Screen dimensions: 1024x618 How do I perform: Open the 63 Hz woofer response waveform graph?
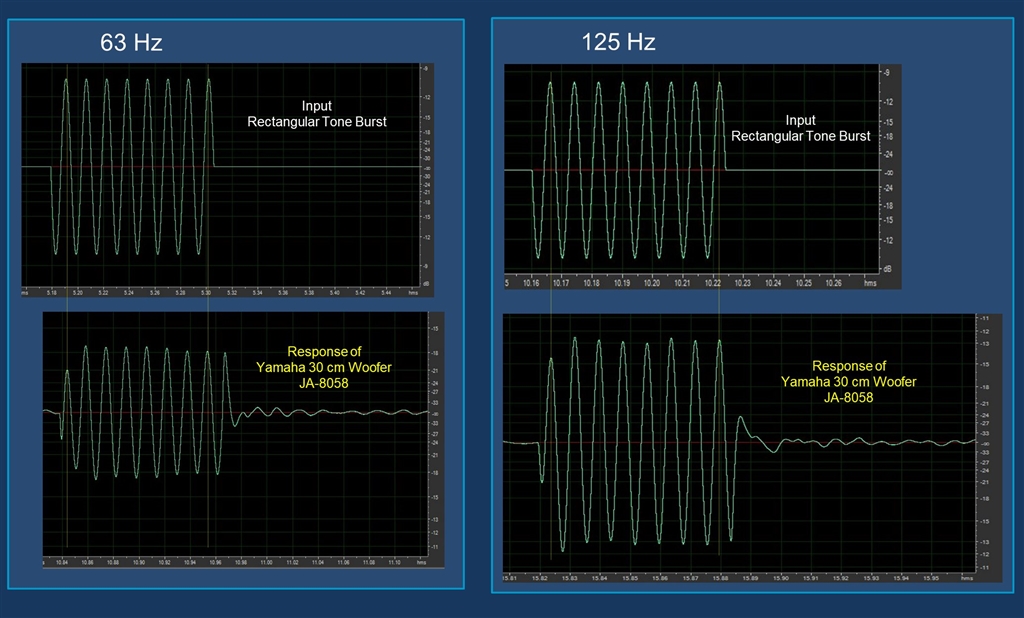click(x=244, y=440)
